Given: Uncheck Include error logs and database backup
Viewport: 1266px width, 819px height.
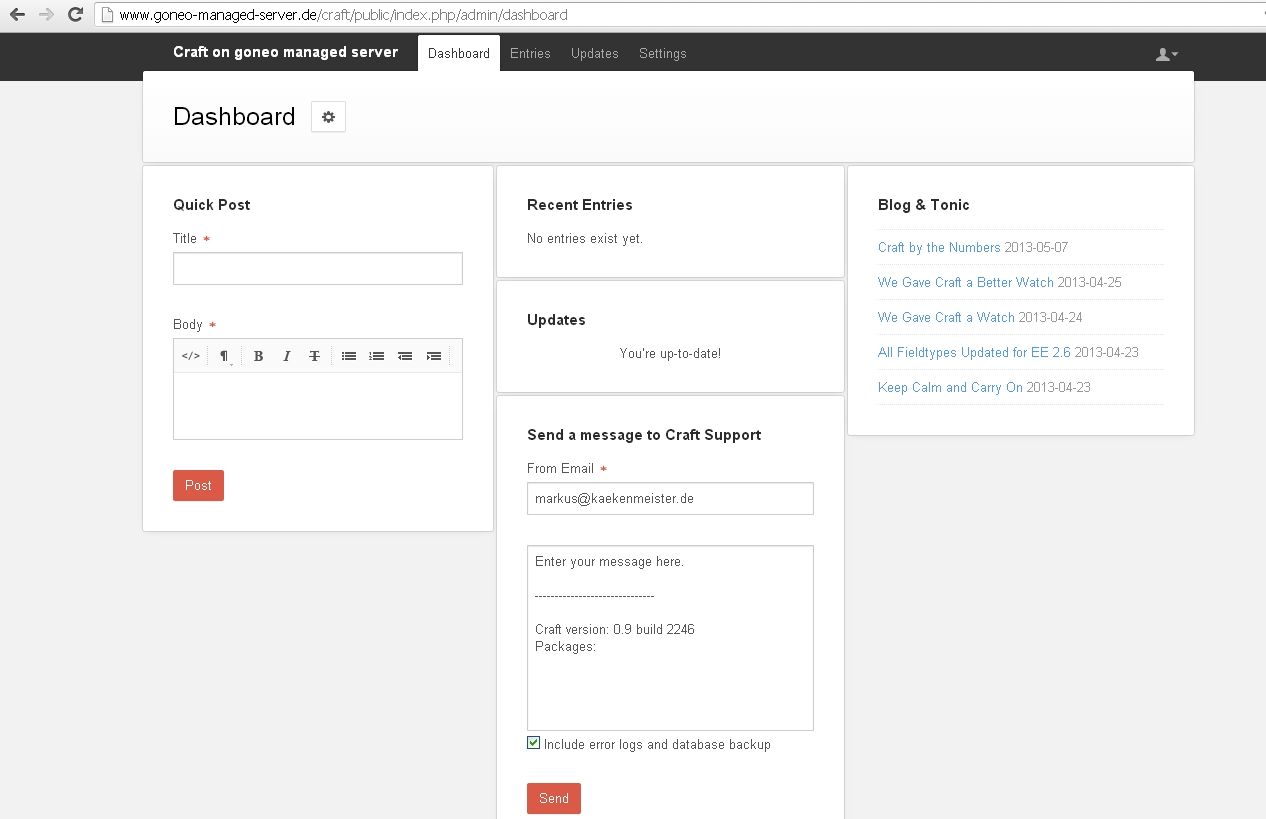Looking at the screenshot, I should pyautogui.click(x=533, y=743).
